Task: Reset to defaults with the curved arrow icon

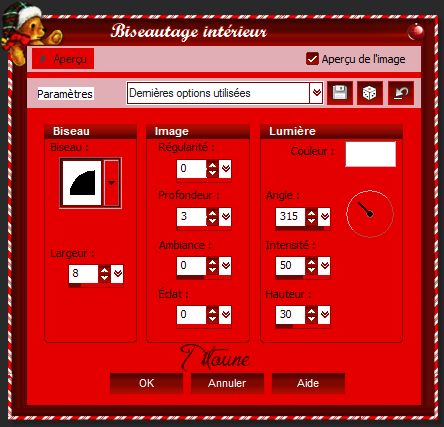Action: click(x=401, y=93)
